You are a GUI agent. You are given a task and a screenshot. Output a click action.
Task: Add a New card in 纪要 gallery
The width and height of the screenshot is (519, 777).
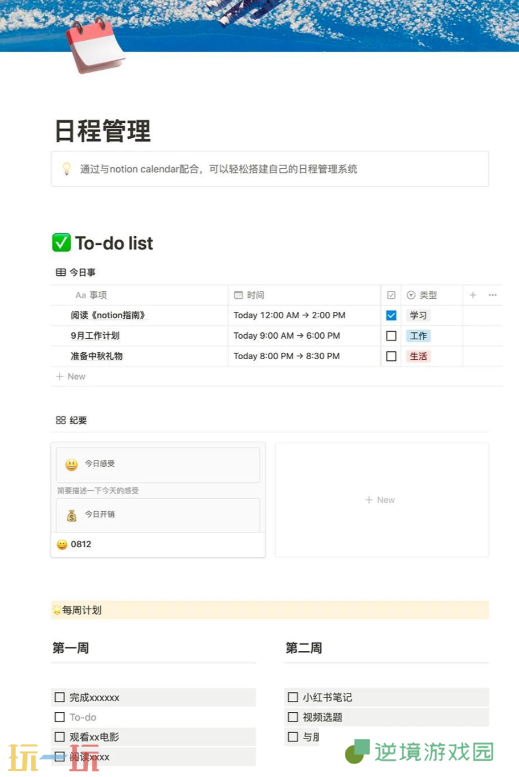click(382, 500)
